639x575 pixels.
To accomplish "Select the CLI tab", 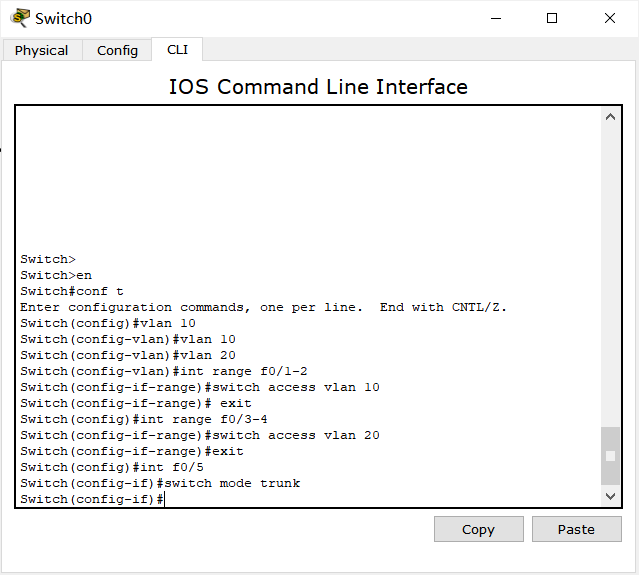I will 177,49.
